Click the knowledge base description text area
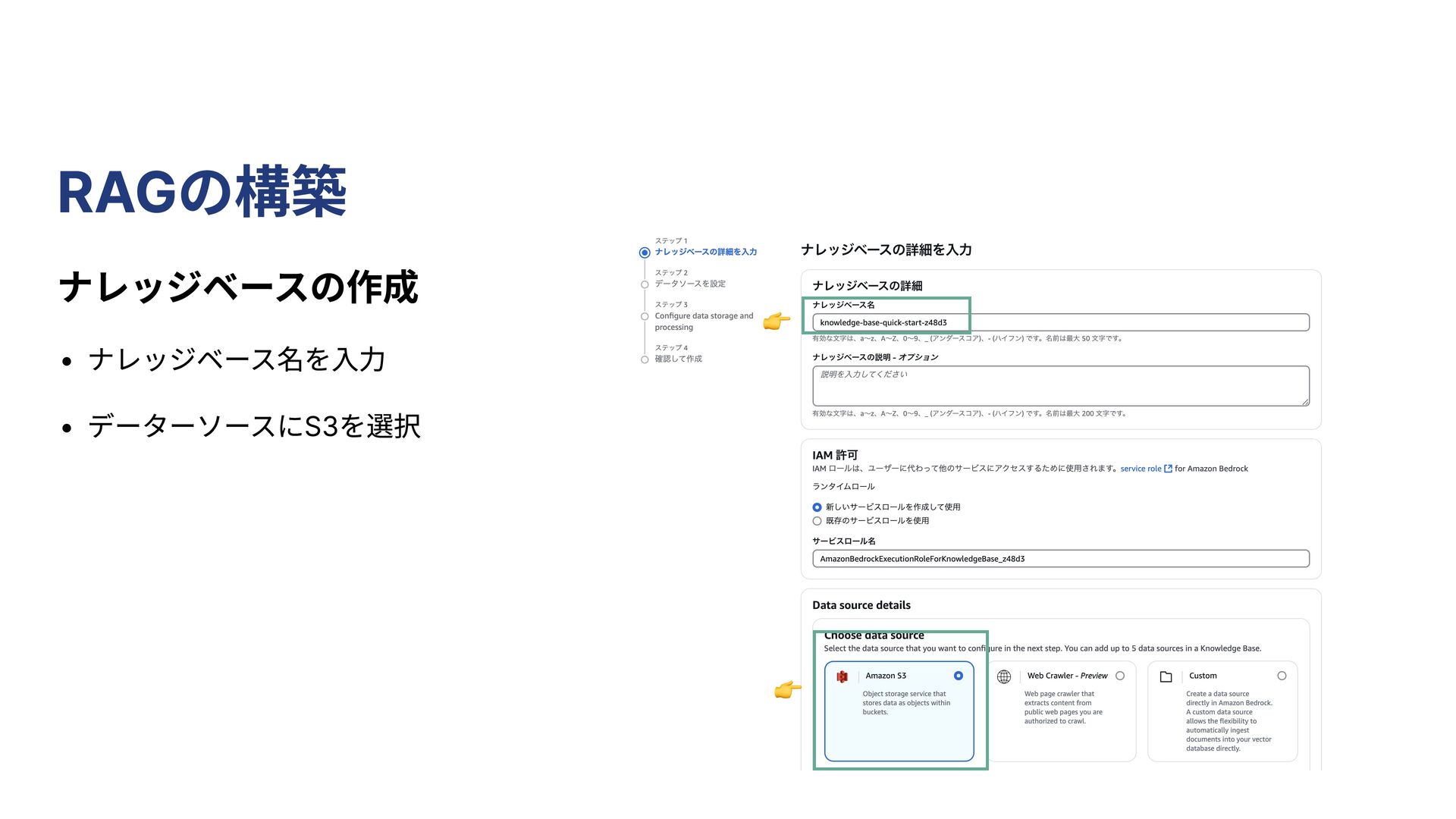 (x=1060, y=385)
